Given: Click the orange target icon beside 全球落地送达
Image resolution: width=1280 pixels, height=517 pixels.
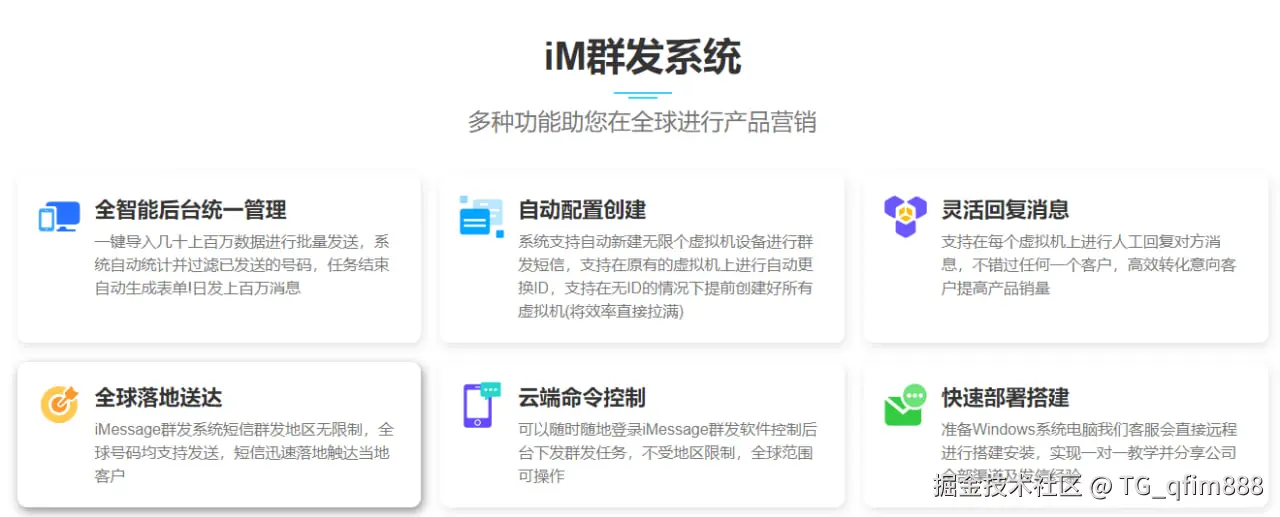Looking at the screenshot, I should pyautogui.click(x=59, y=404).
